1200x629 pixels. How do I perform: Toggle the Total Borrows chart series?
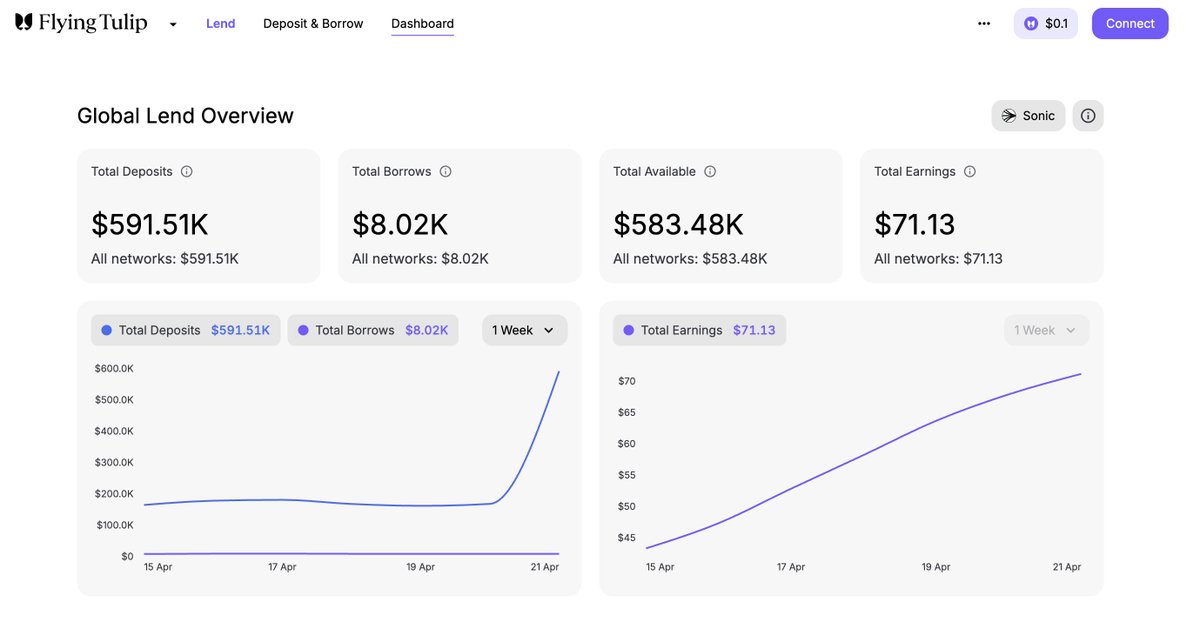point(373,330)
